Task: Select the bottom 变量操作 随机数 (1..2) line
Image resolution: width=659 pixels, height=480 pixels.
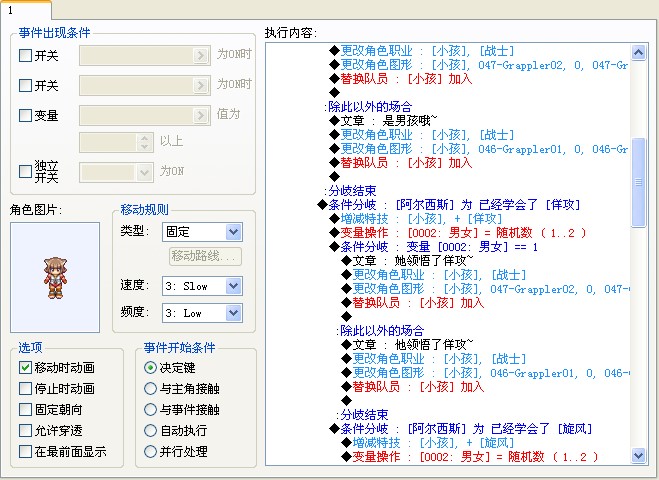Action: tap(469, 456)
